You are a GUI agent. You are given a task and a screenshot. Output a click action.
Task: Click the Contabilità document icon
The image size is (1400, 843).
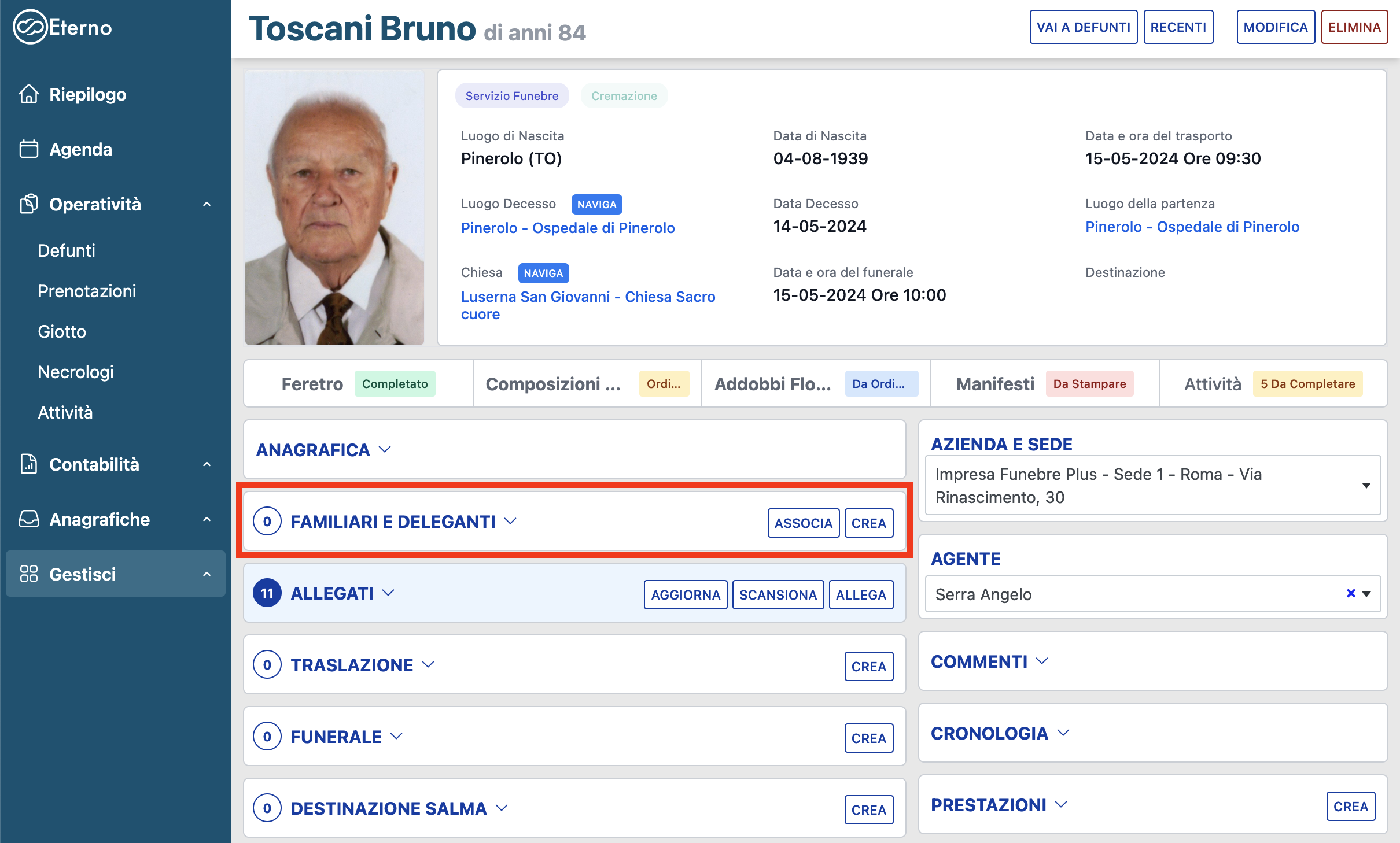tap(28, 464)
